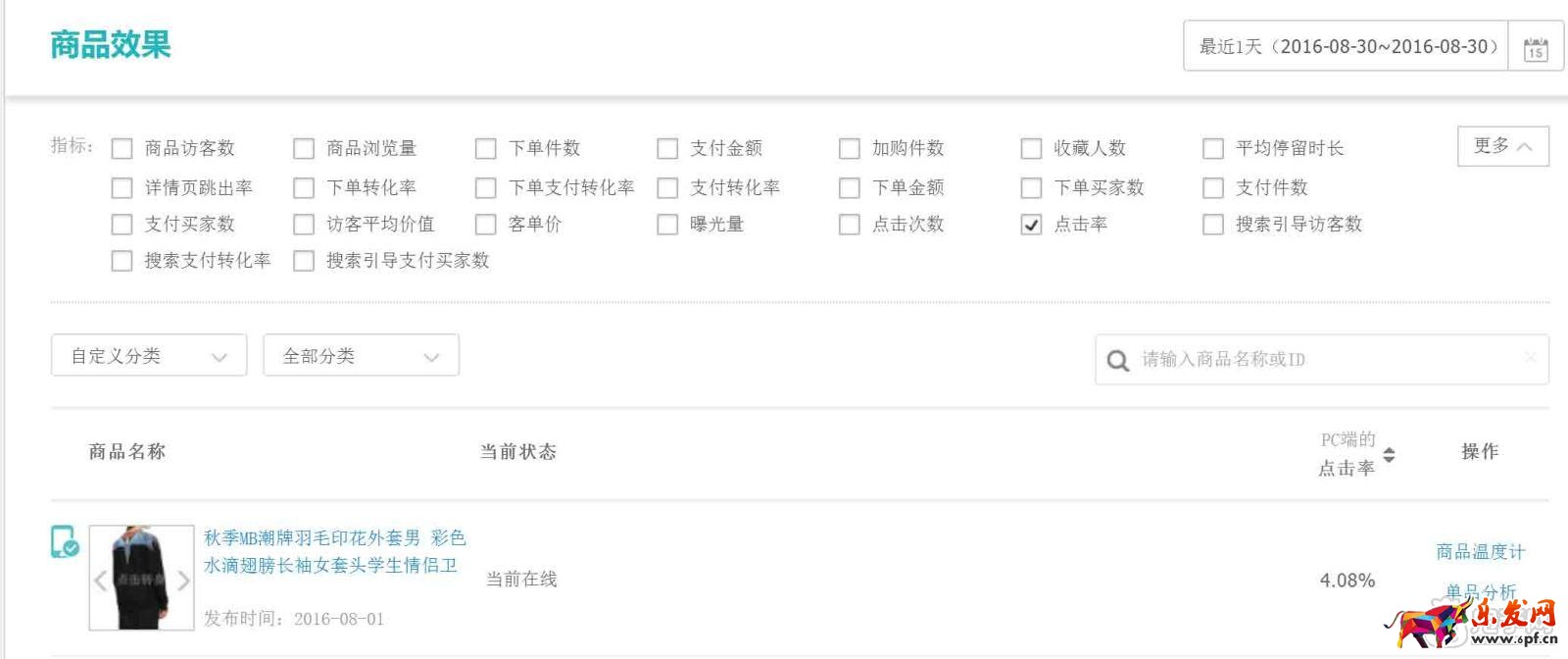This screenshot has width=1568, height=659.
Task: Sort by PC端的点击率 column arrows
Action: coord(1389,455)
